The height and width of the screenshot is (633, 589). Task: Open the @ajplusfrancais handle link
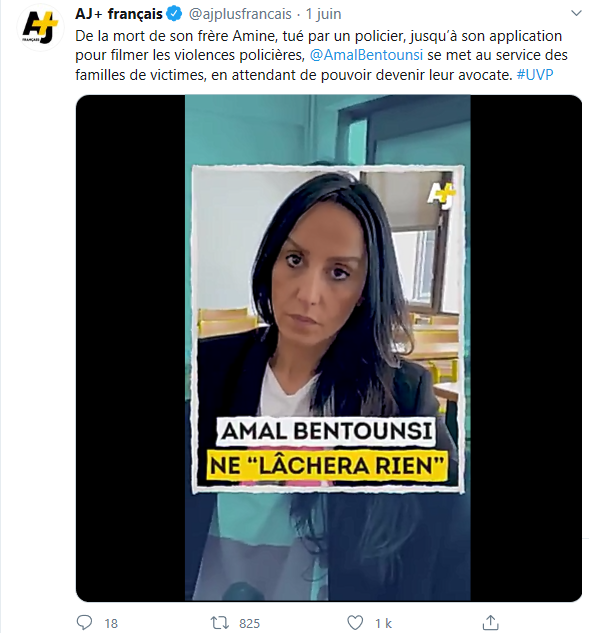[x=240, y=14]
